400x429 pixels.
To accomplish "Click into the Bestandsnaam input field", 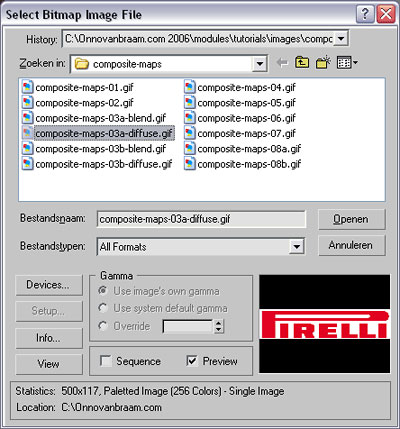I will 201,219.
